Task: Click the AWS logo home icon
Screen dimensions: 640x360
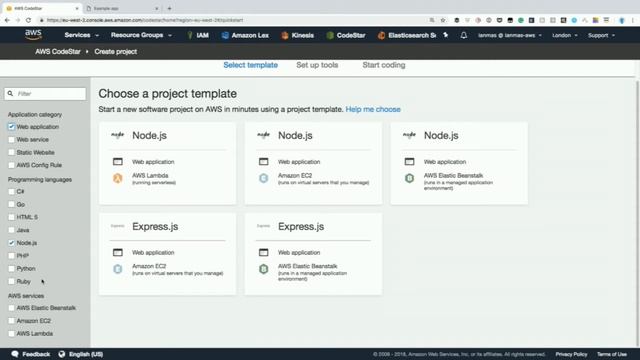Action: pos(33,35)
